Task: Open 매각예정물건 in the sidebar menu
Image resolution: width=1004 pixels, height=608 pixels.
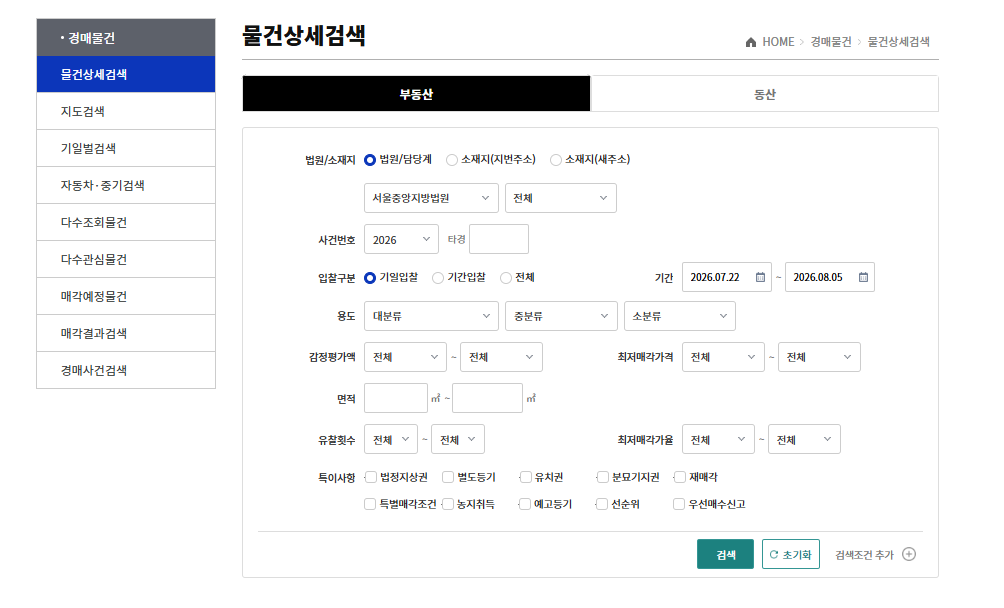Action: point(126,296)
